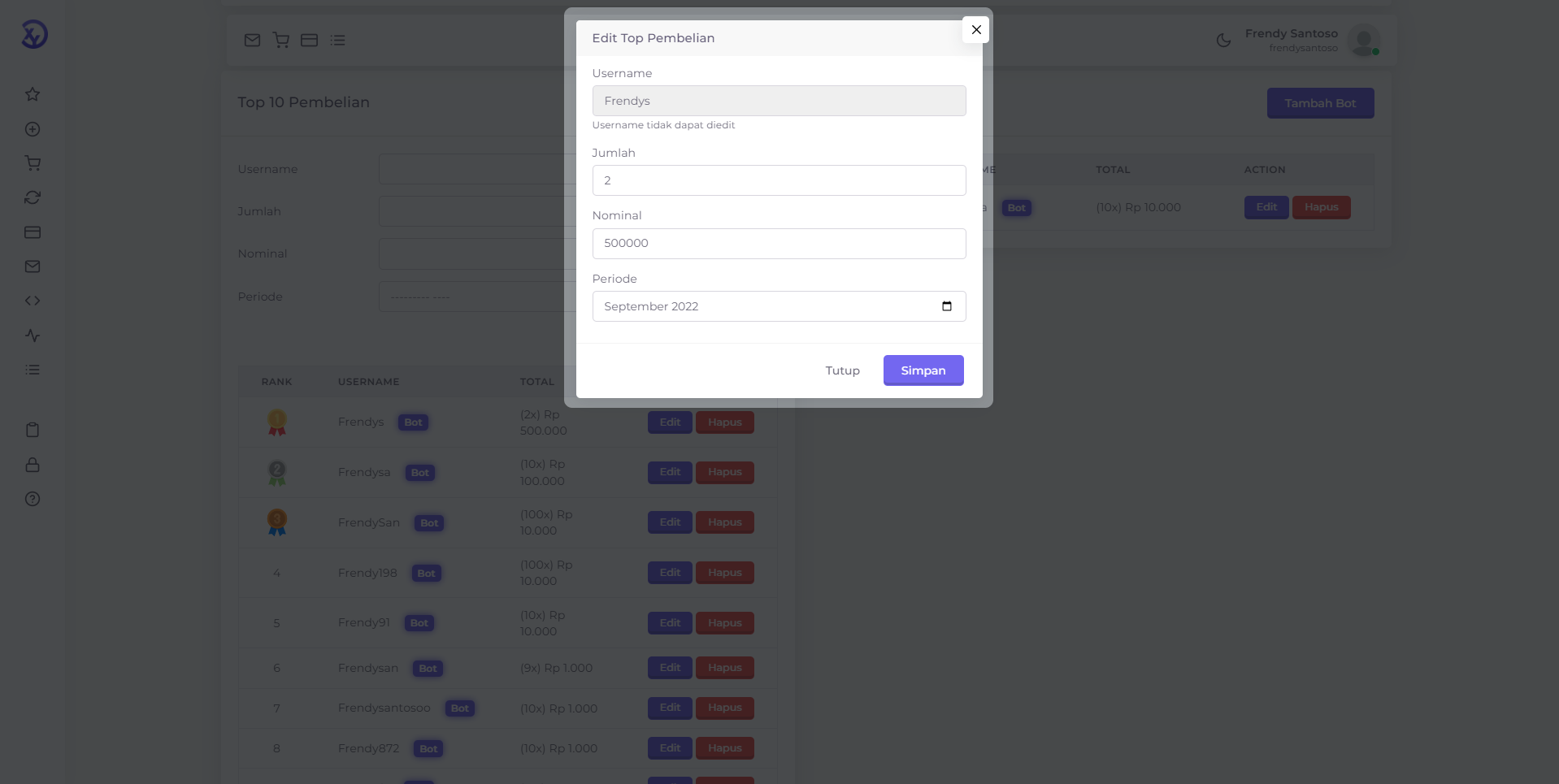Click username Frendy198 in table
The height and width of the screenshot is (784, 1559).
click(x=367, y=573)
